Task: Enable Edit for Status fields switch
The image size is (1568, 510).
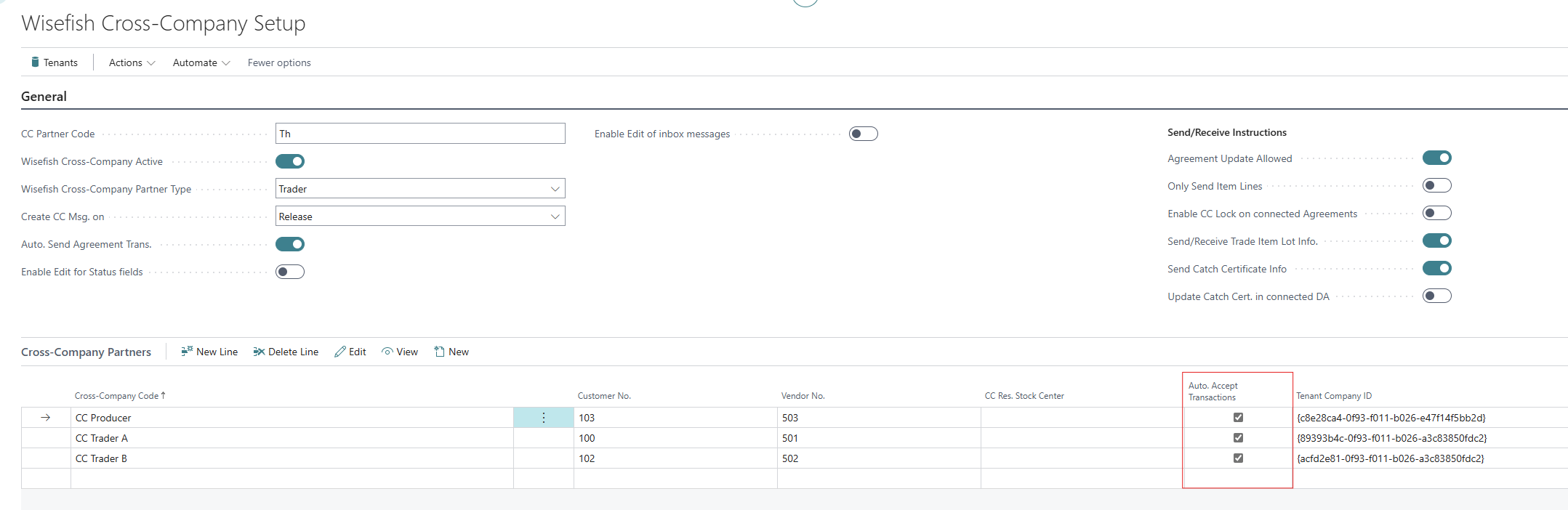Action: coord(290,272)
